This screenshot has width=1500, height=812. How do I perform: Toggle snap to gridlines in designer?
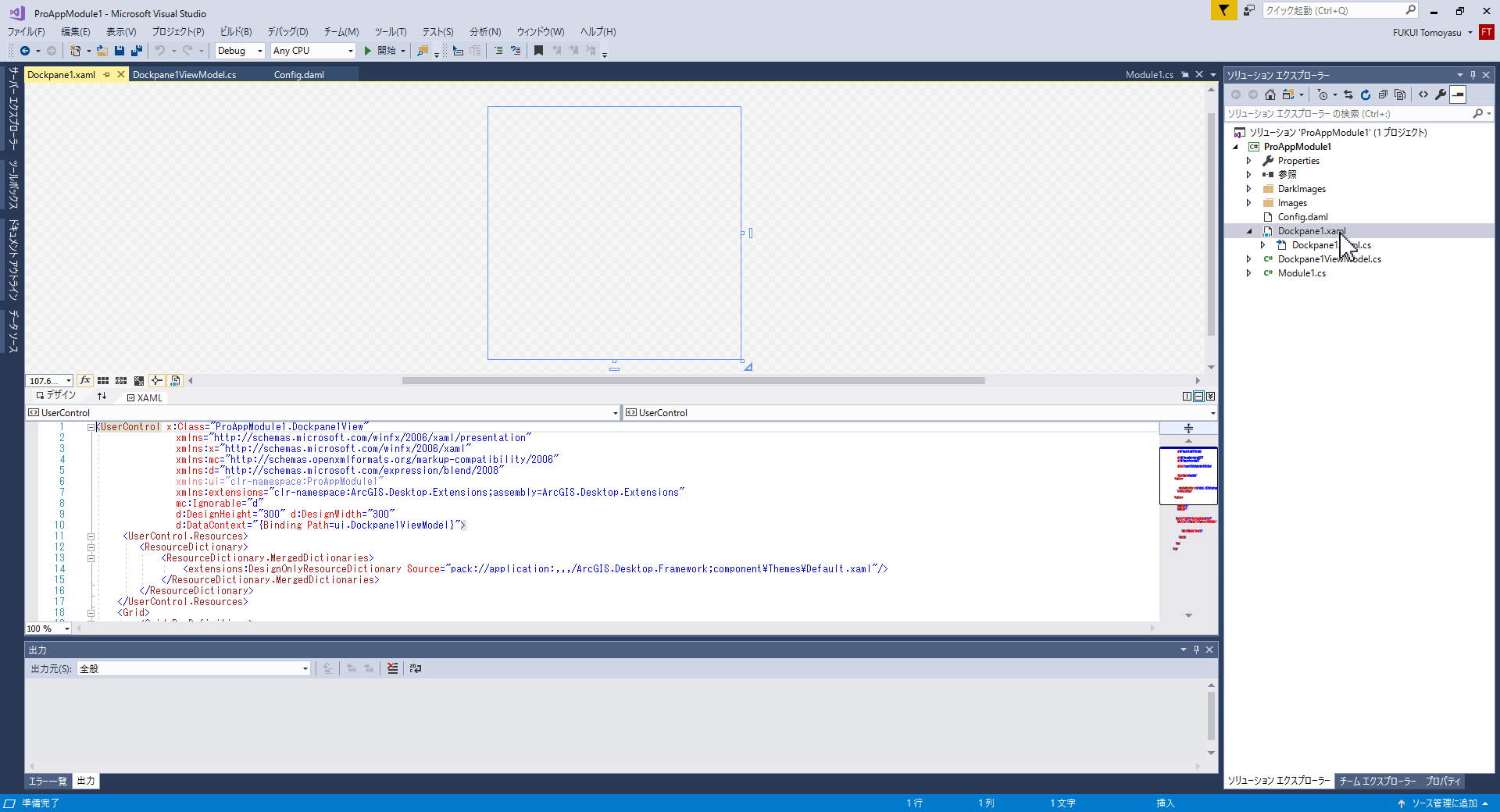point(121,381)
